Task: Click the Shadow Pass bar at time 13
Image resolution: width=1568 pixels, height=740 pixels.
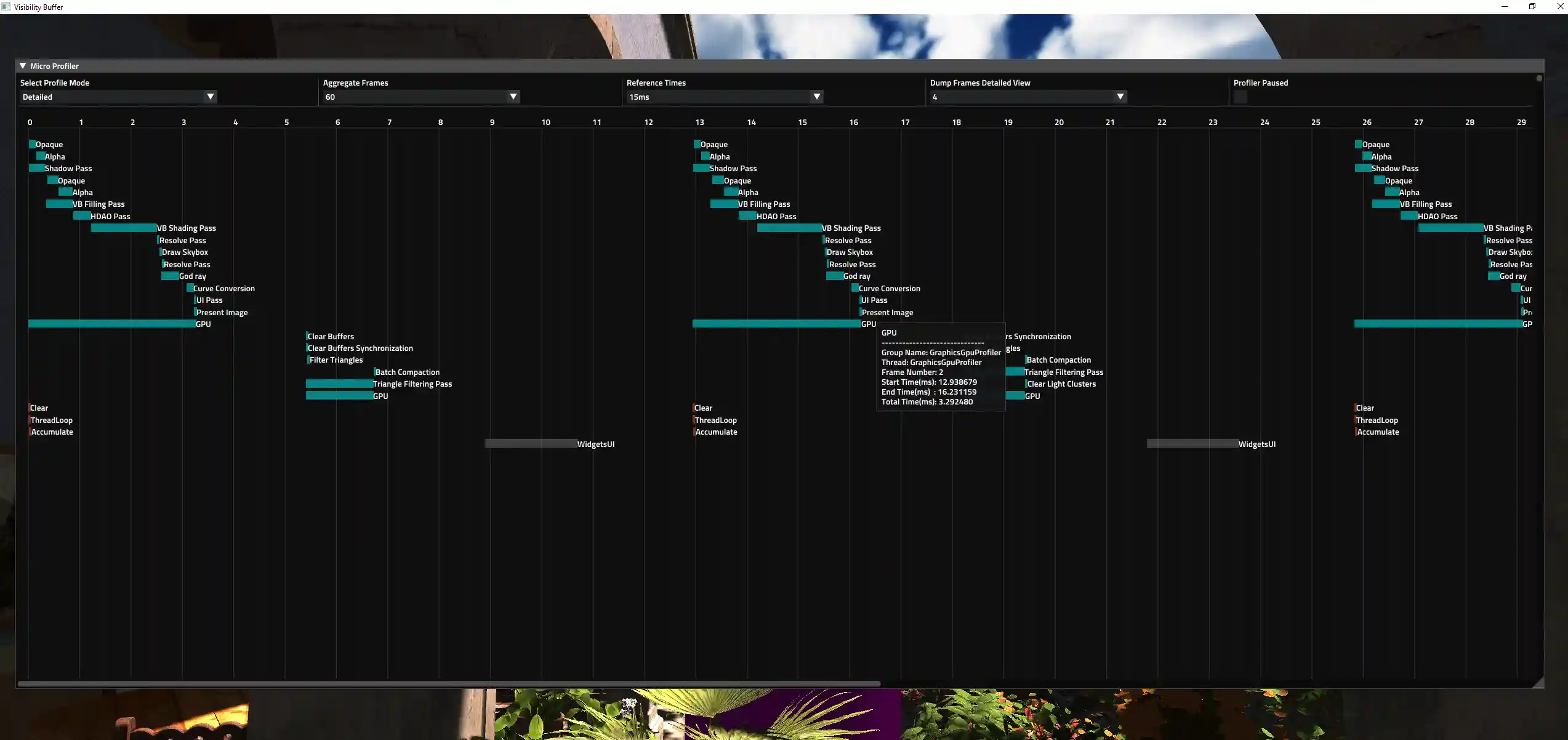Action: [x=701, y=169]
